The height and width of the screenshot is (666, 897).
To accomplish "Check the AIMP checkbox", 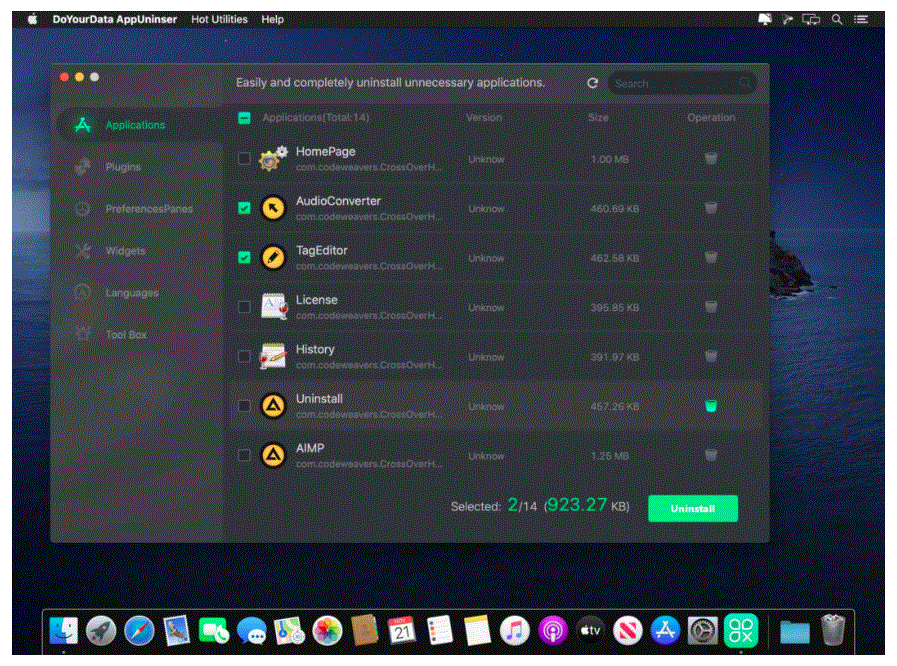I will click(x=244, y=455).
